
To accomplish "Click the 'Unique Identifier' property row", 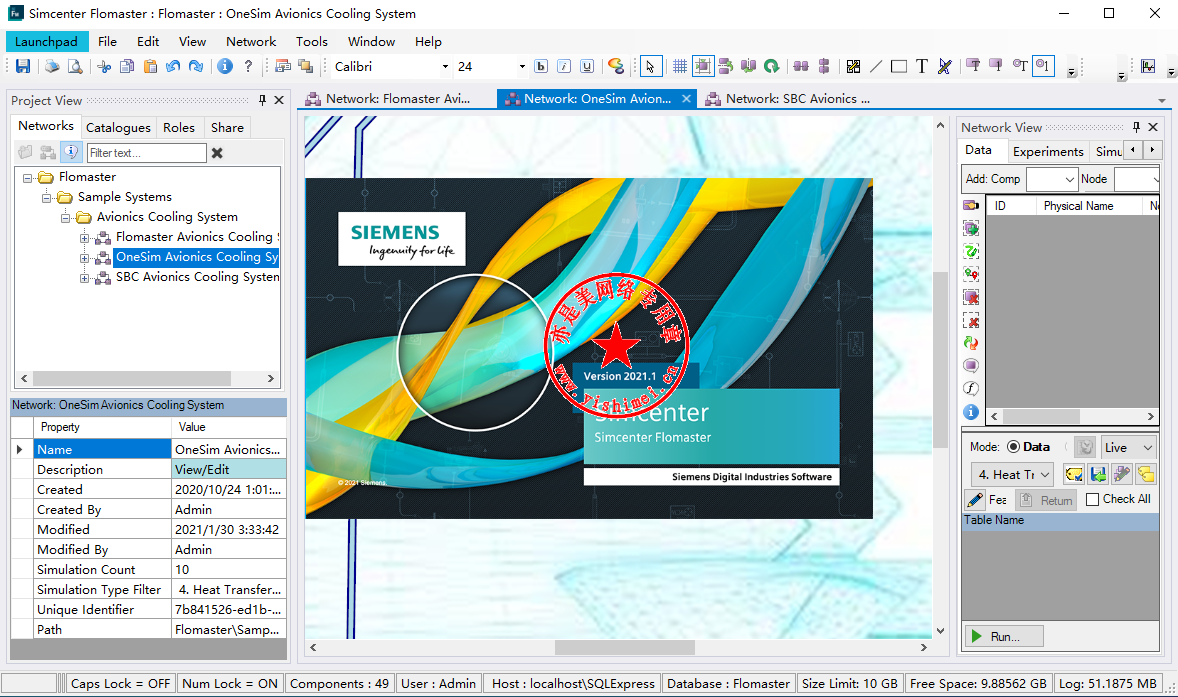I will pyautogui.click(x=149, y=610).
